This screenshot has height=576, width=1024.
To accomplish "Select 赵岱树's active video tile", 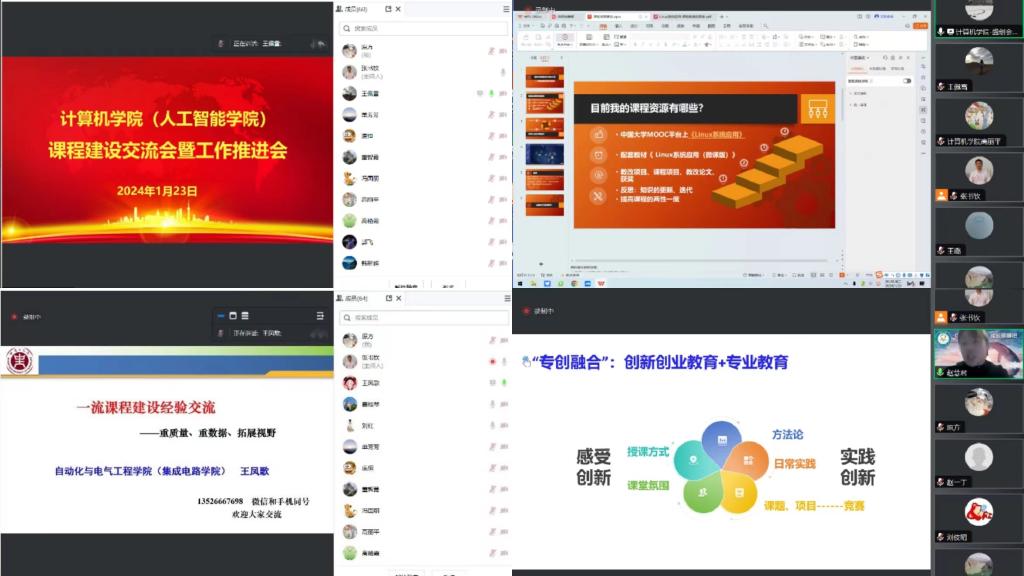I will tap(978, 353).
